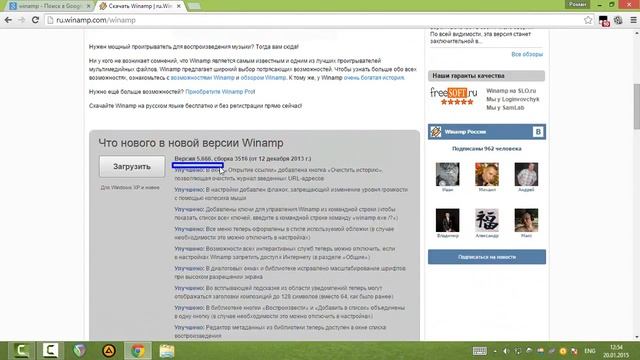Open Владимир's subscriber avatar

coord(447,220)
